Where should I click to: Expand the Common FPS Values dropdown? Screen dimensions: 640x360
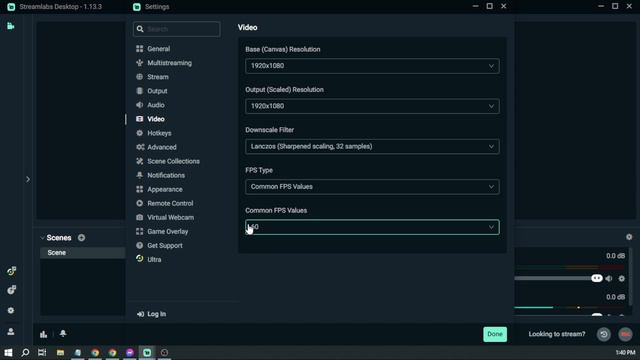click(372, 227)
